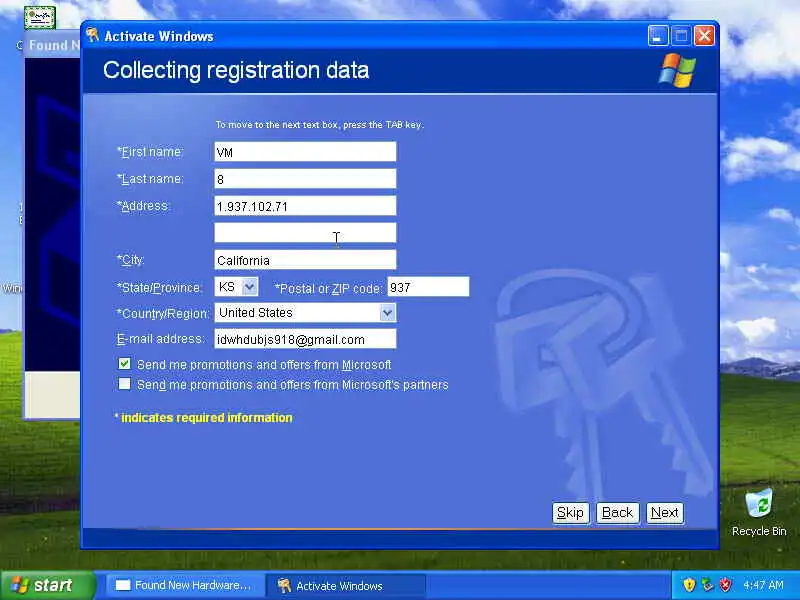Click the E-mail address field
Viewport: 800px width, 600px height.
pyautogui.click(x=305, y=339)
